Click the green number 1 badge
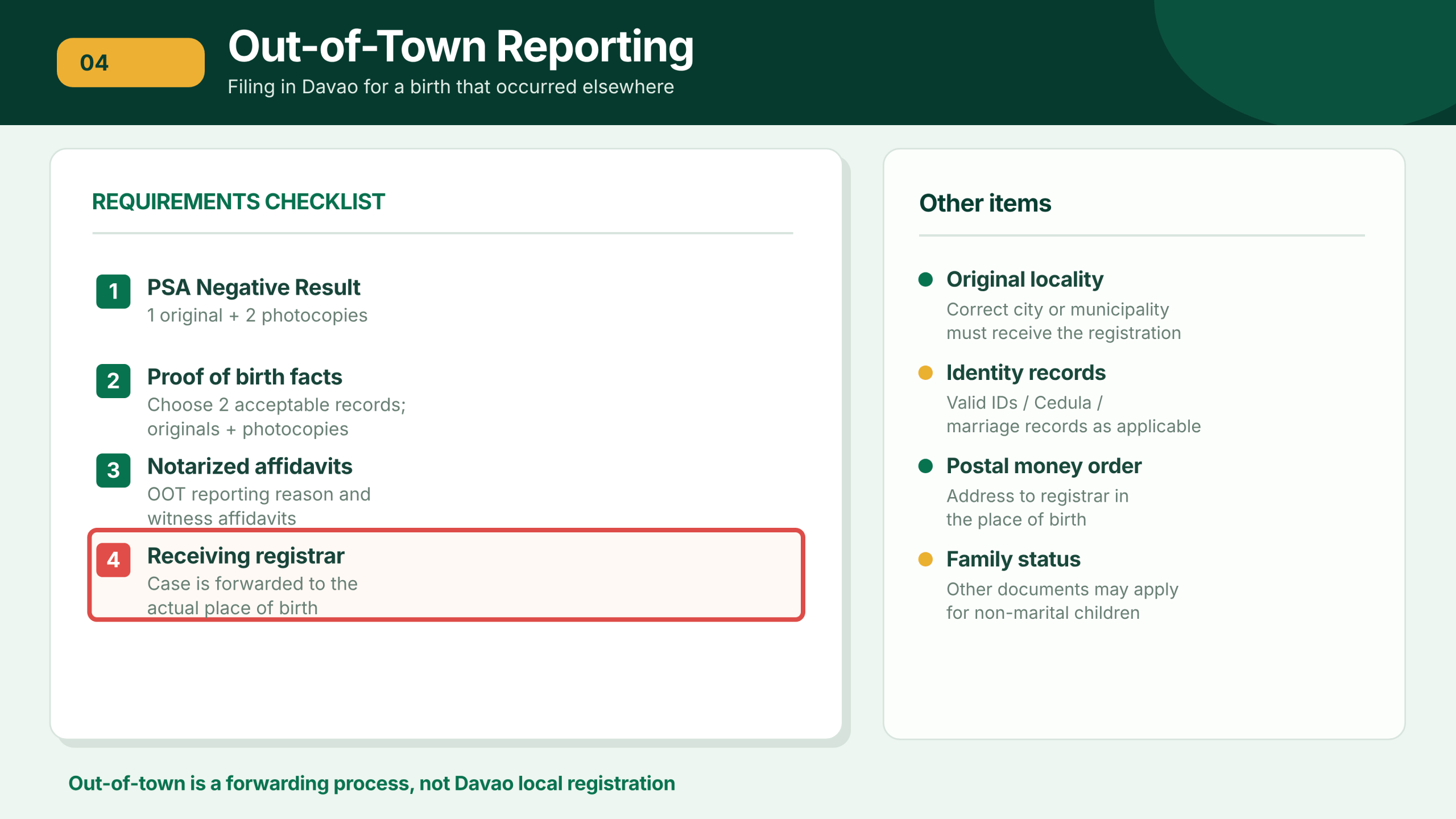Viewport: 1456px width, 819px height. [x=113, y=291]
